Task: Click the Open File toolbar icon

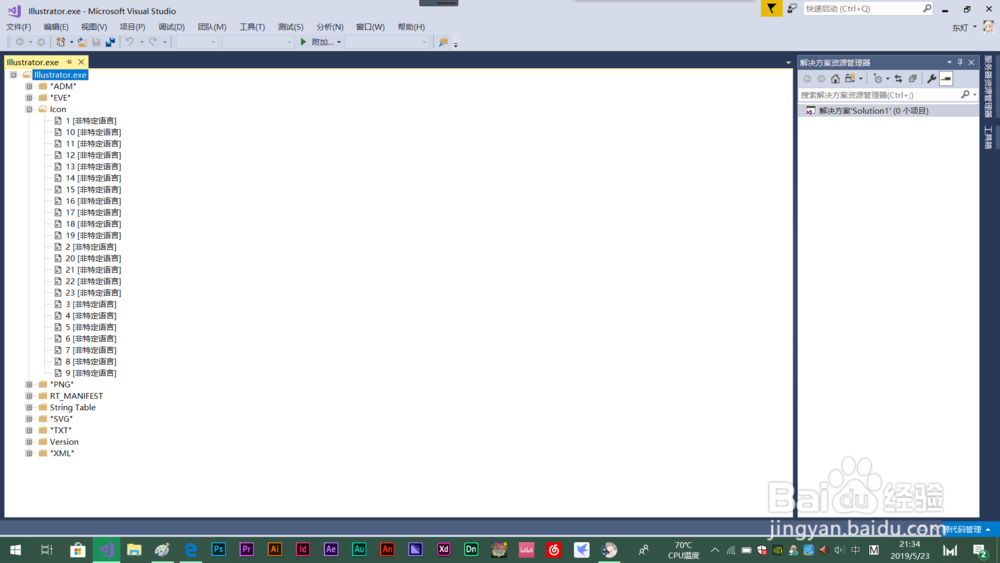Action: click(82, 42)
